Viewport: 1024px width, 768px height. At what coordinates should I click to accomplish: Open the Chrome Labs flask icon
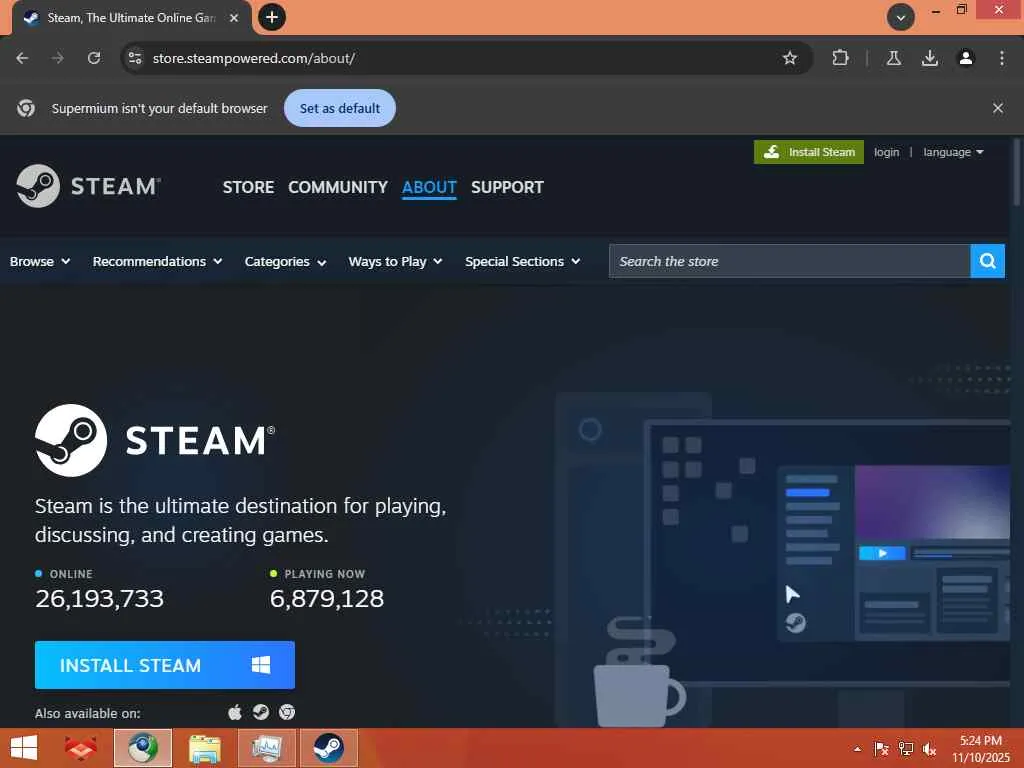893,58
